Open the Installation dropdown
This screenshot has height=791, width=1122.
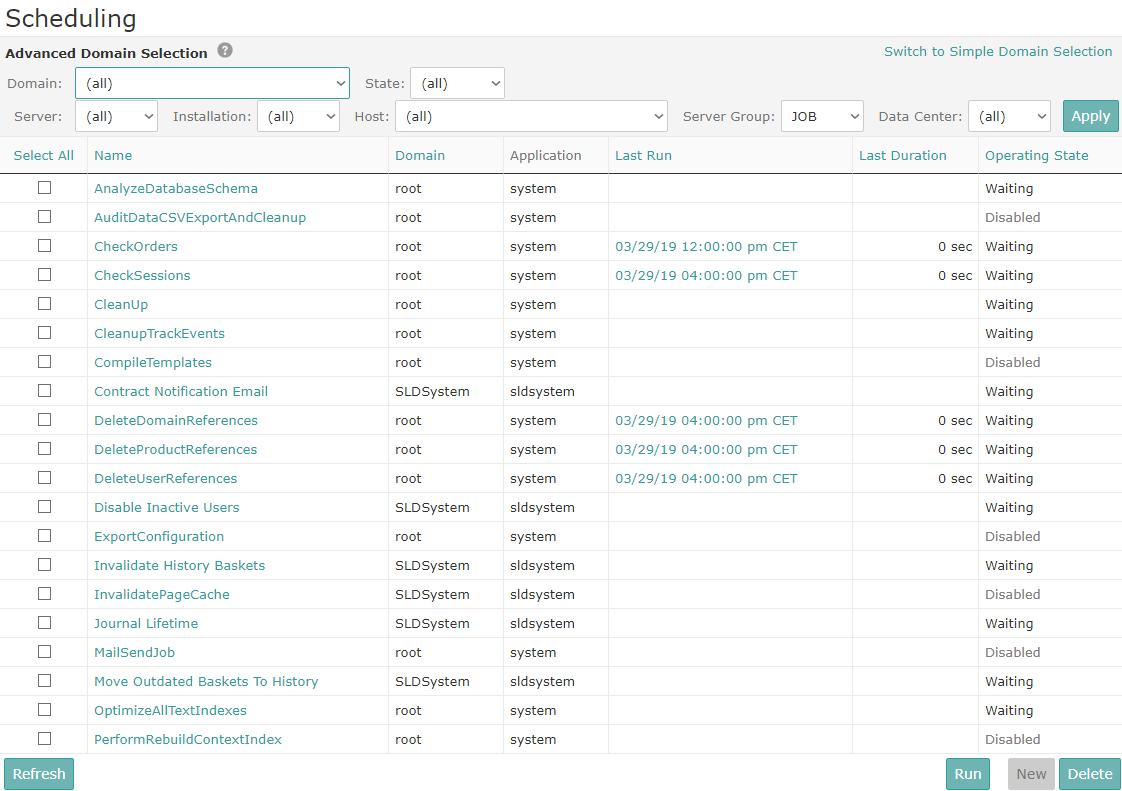(298, 116)
